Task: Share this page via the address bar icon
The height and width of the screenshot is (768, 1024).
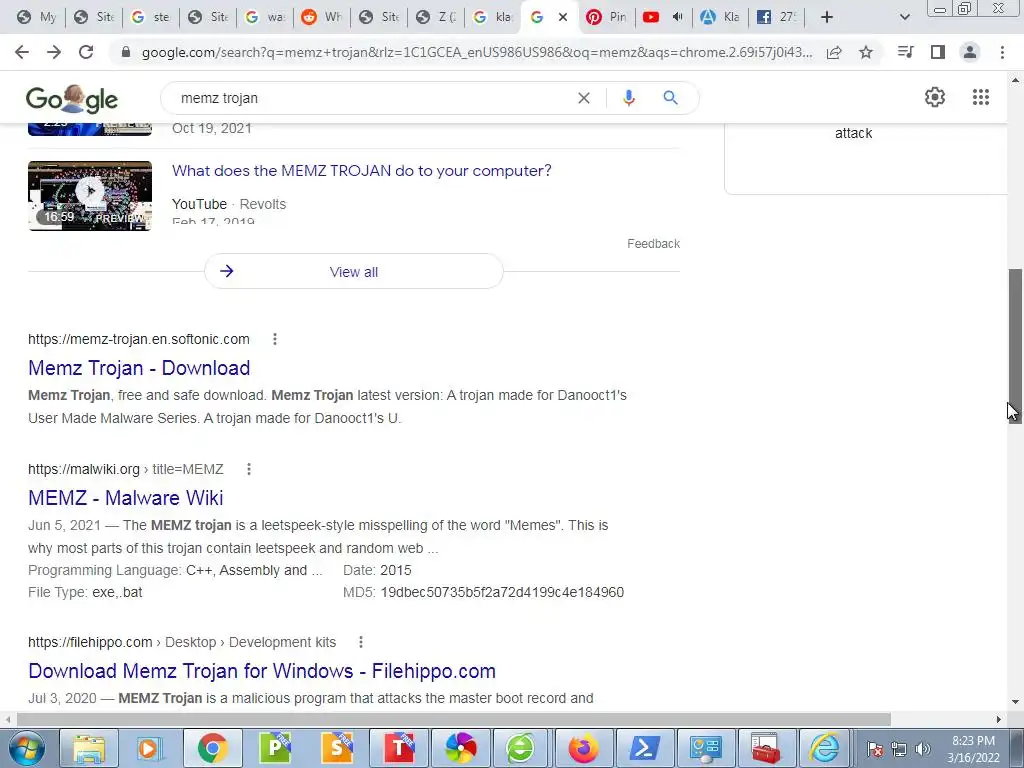Action: pos(834,52)
